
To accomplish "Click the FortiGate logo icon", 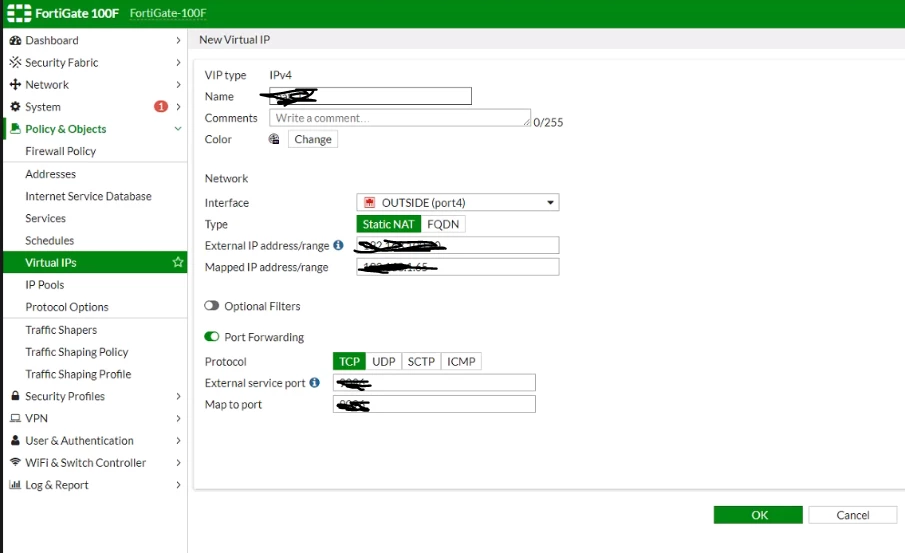I will point(19,13).
